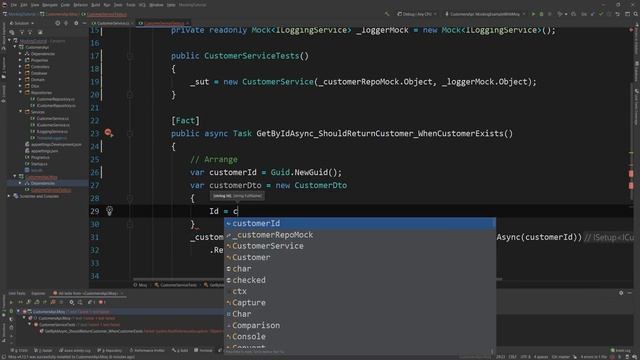Open Solution panel gear settings icon

pos(76,23)
